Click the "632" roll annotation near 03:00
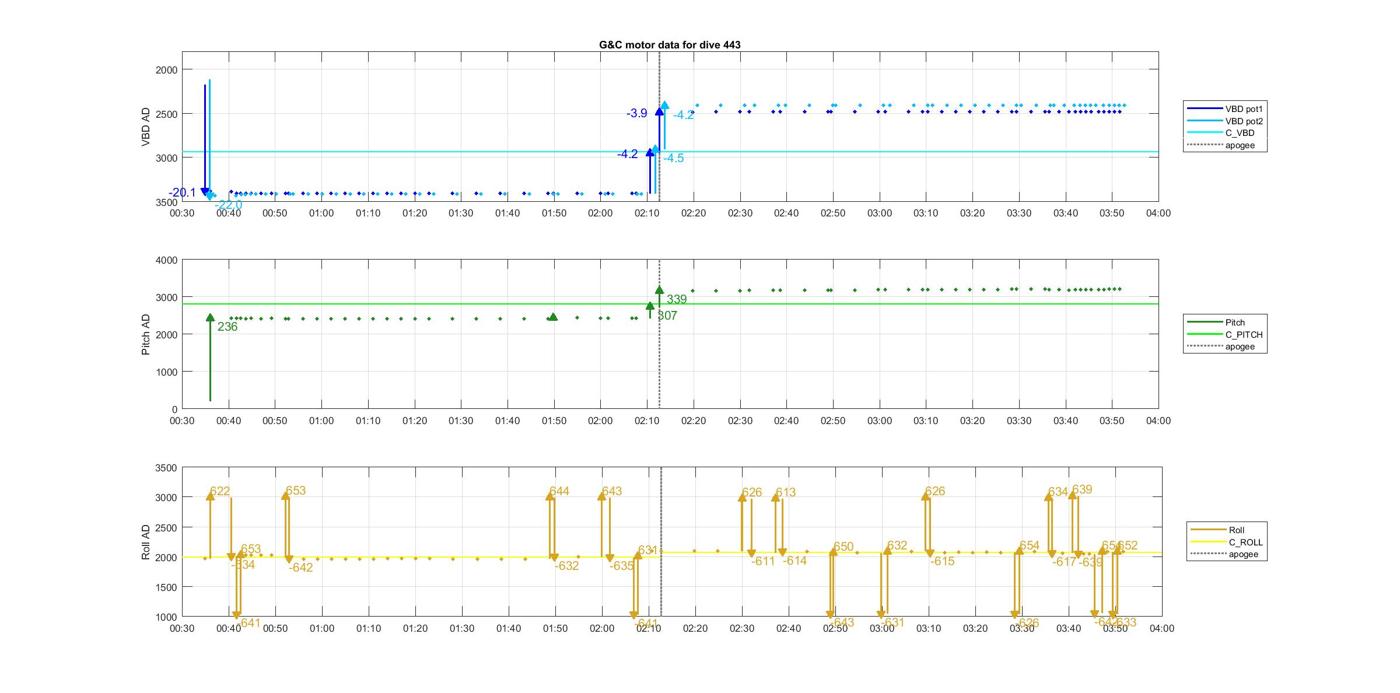1400x693 pixels. coord(897,546)
